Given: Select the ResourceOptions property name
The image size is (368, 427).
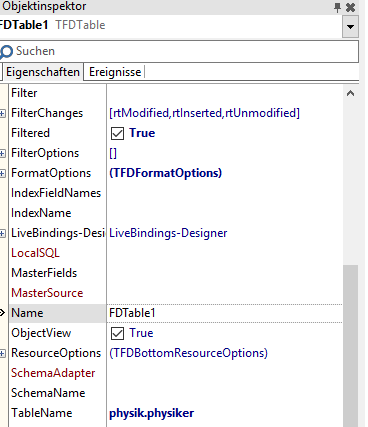Looking at the screenshot, I should pos(56,353).
